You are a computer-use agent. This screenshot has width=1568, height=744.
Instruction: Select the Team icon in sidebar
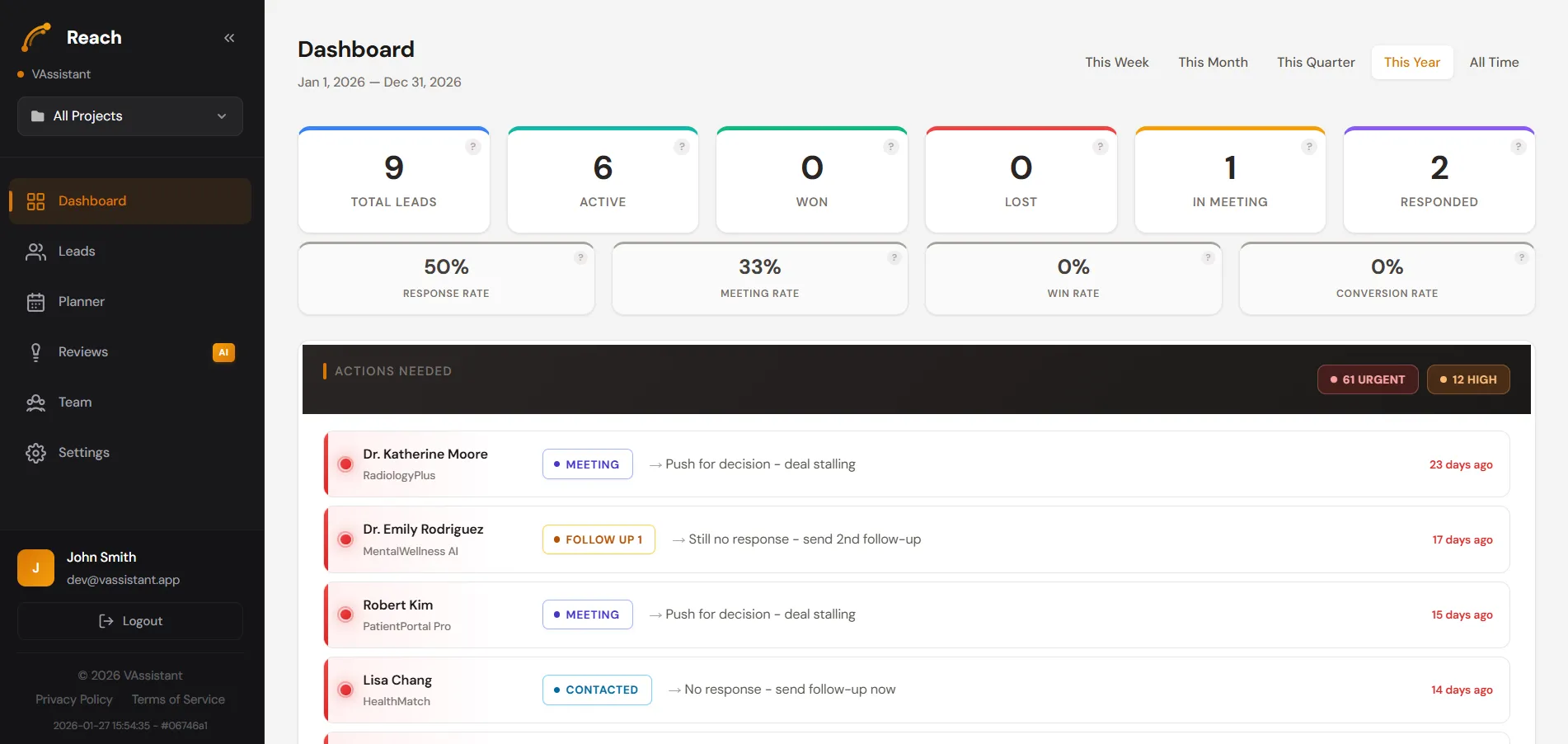click(36, 402)
